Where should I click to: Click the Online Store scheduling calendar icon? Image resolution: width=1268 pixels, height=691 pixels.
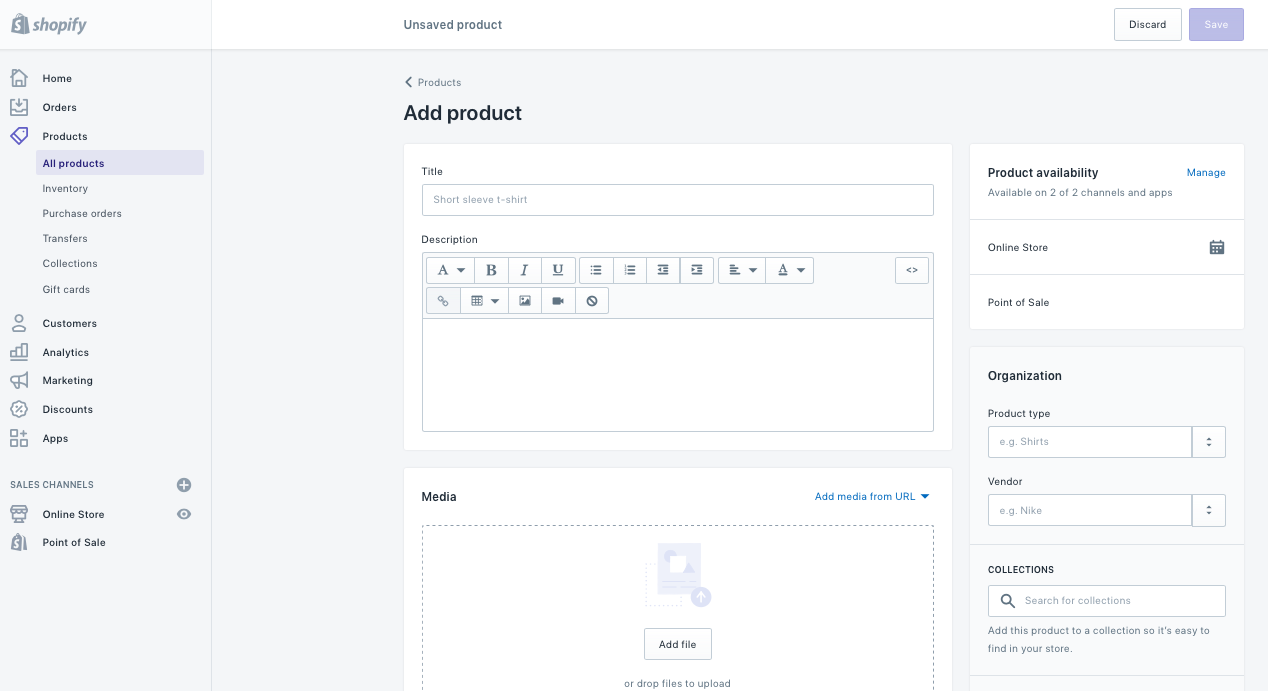[1217, 247]
